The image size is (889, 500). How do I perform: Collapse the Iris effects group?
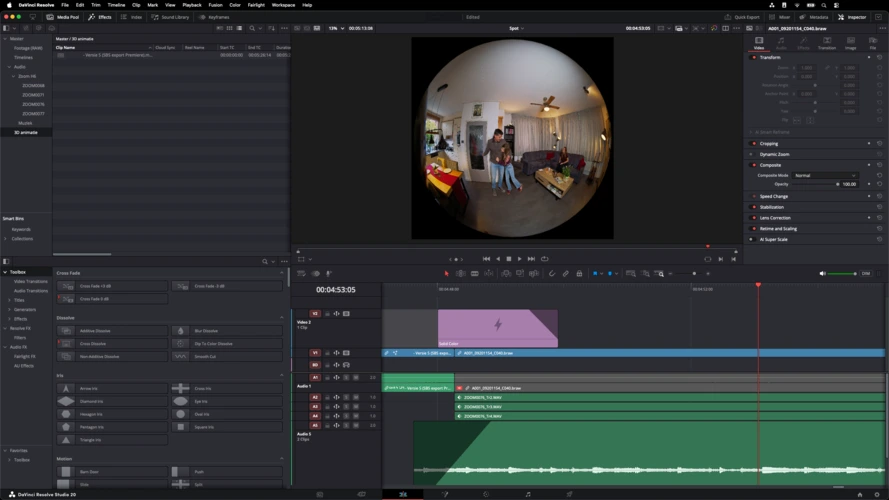pos(282,375)
